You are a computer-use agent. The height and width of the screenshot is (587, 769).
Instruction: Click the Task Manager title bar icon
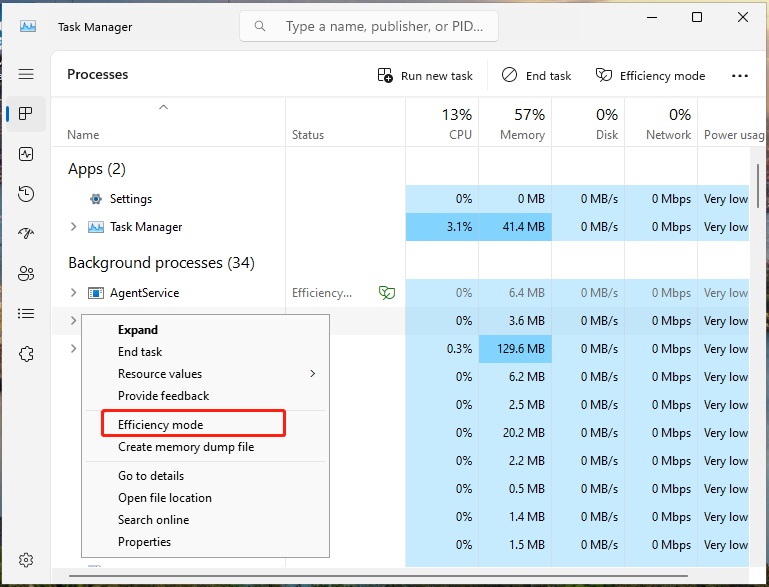pyautogui.click(x=28, y=26)
